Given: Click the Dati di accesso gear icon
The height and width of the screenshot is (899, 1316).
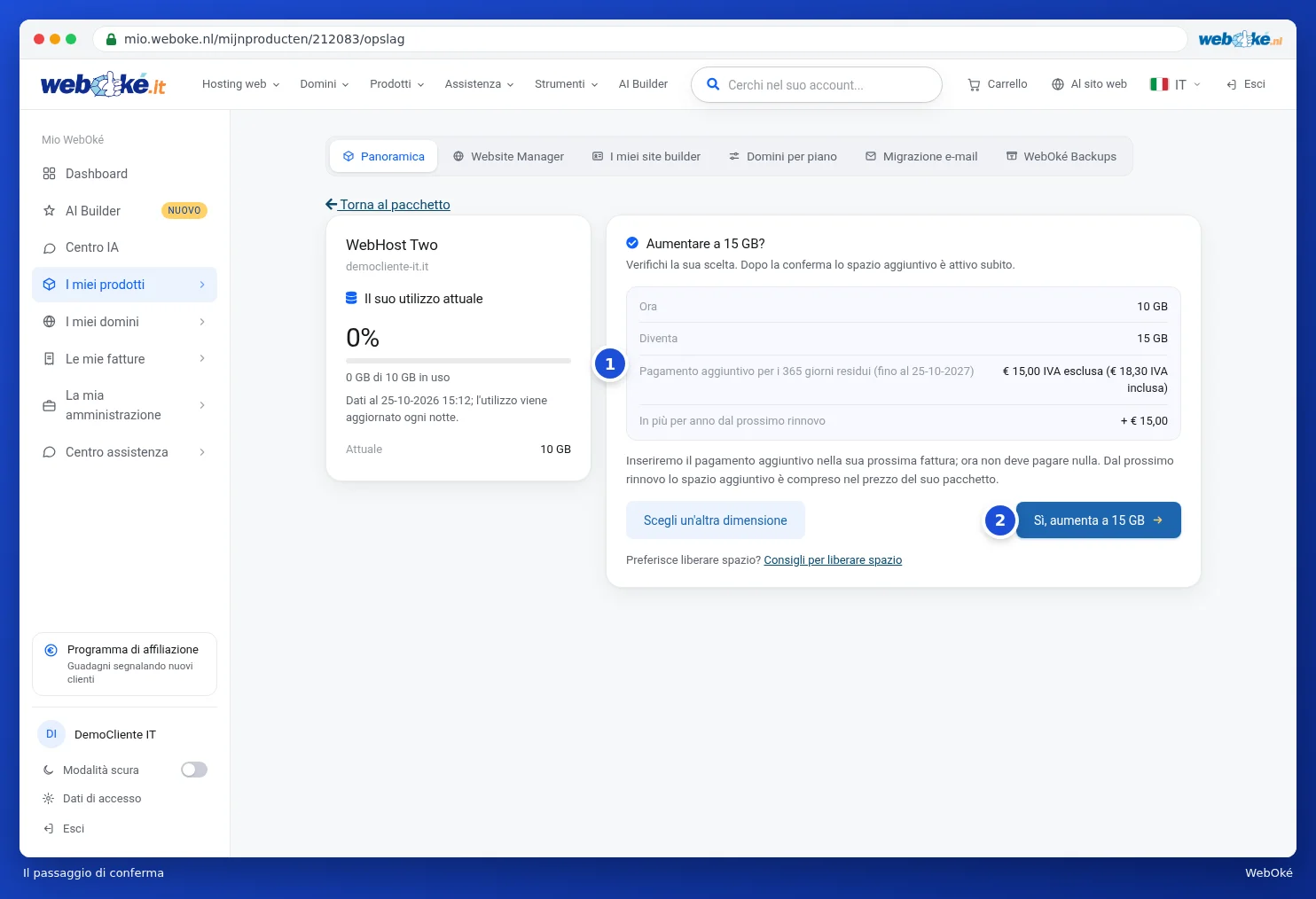Looking at the screenshot, I should pos(49,799).
